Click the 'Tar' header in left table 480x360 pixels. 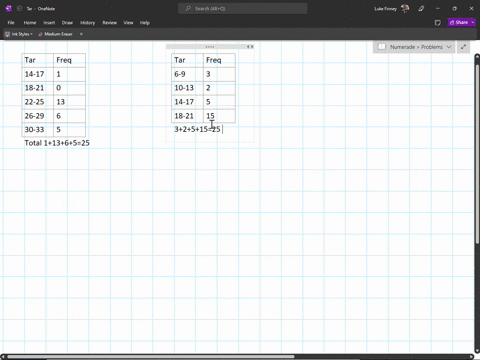(x=38, y=60)
